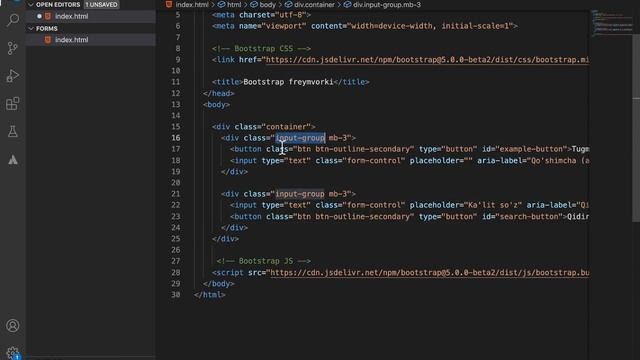
Task: Open the Run and Debug view
Action: coord(13,76)
